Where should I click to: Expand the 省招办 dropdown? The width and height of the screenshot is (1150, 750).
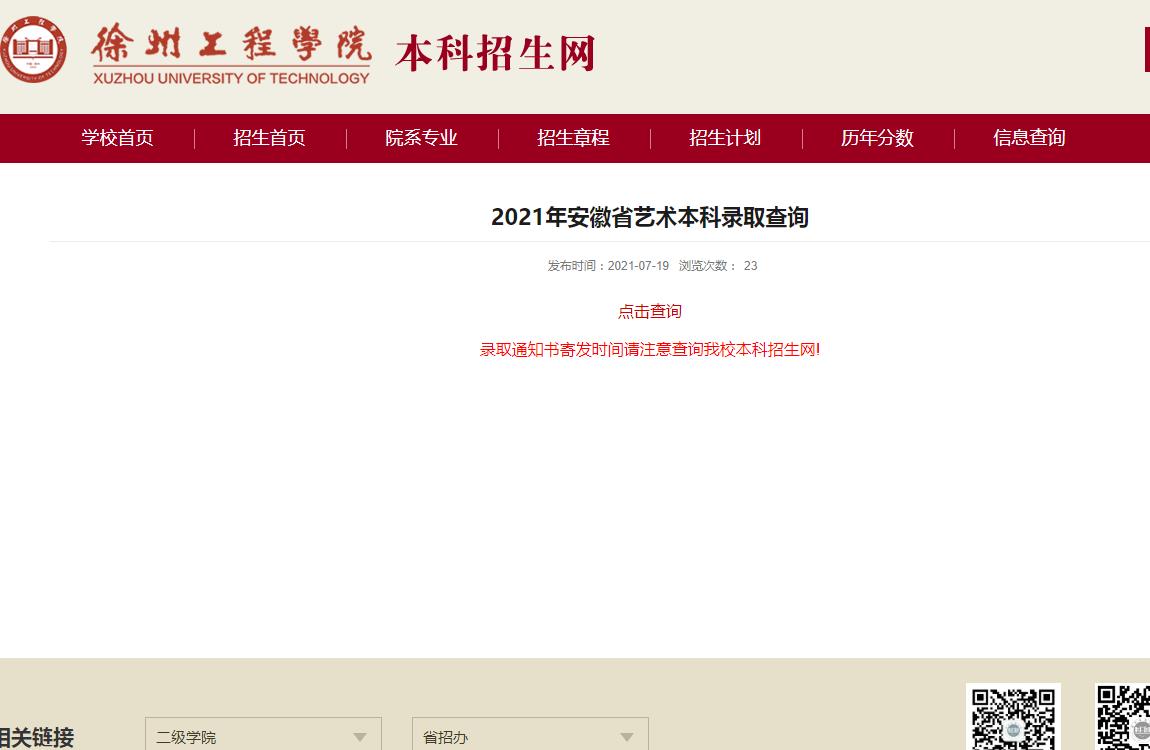point(530,734)
